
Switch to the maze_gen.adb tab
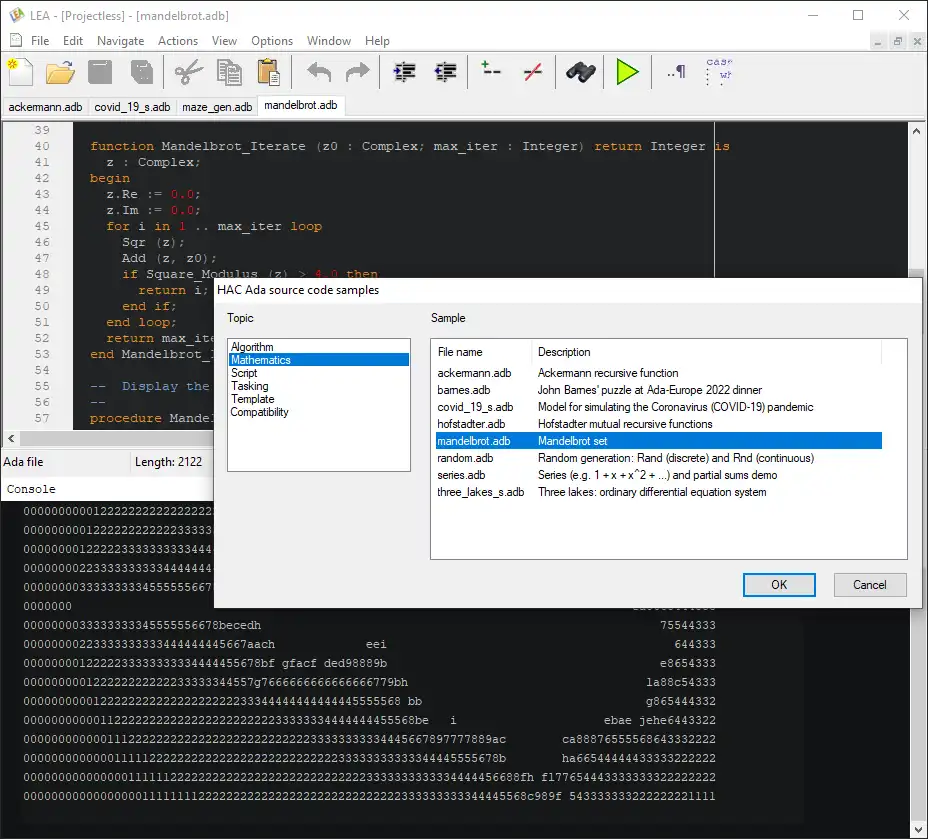pos(217,106)
